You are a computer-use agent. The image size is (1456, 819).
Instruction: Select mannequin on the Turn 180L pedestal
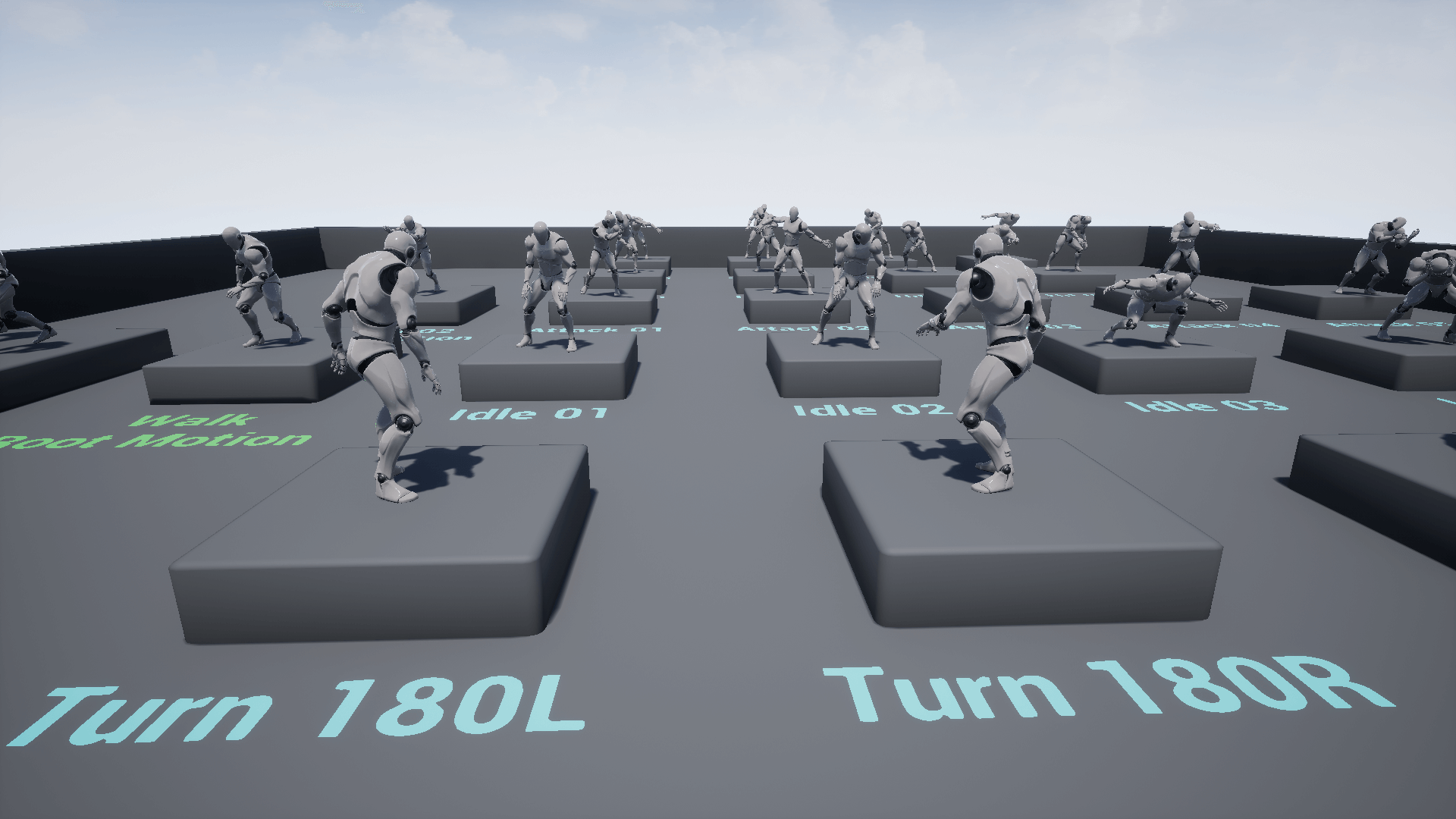pyautogui.click(x=381, y=366)
